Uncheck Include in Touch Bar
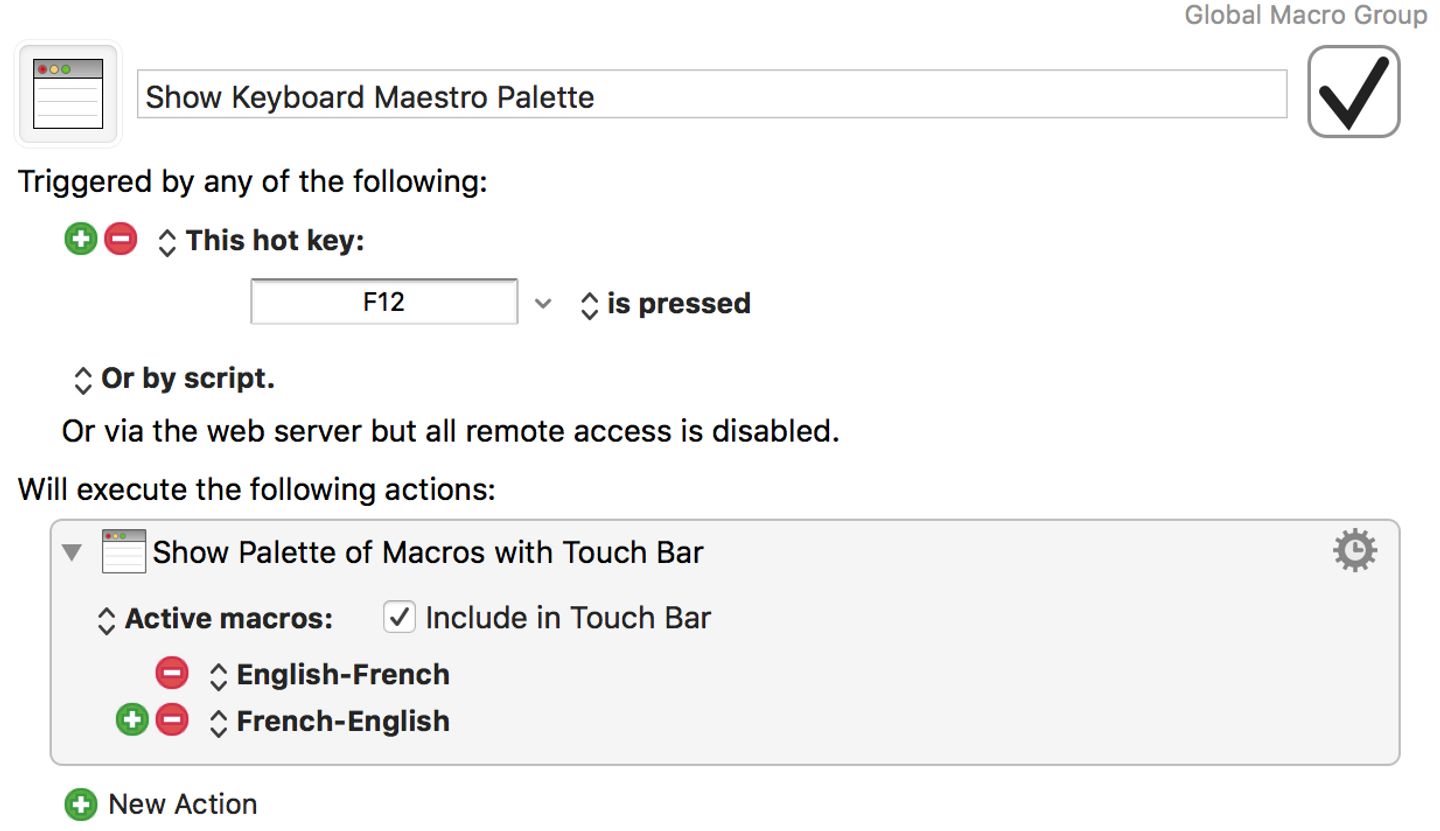The height and width of the screenshot is (831, 1440). (400, 618)
